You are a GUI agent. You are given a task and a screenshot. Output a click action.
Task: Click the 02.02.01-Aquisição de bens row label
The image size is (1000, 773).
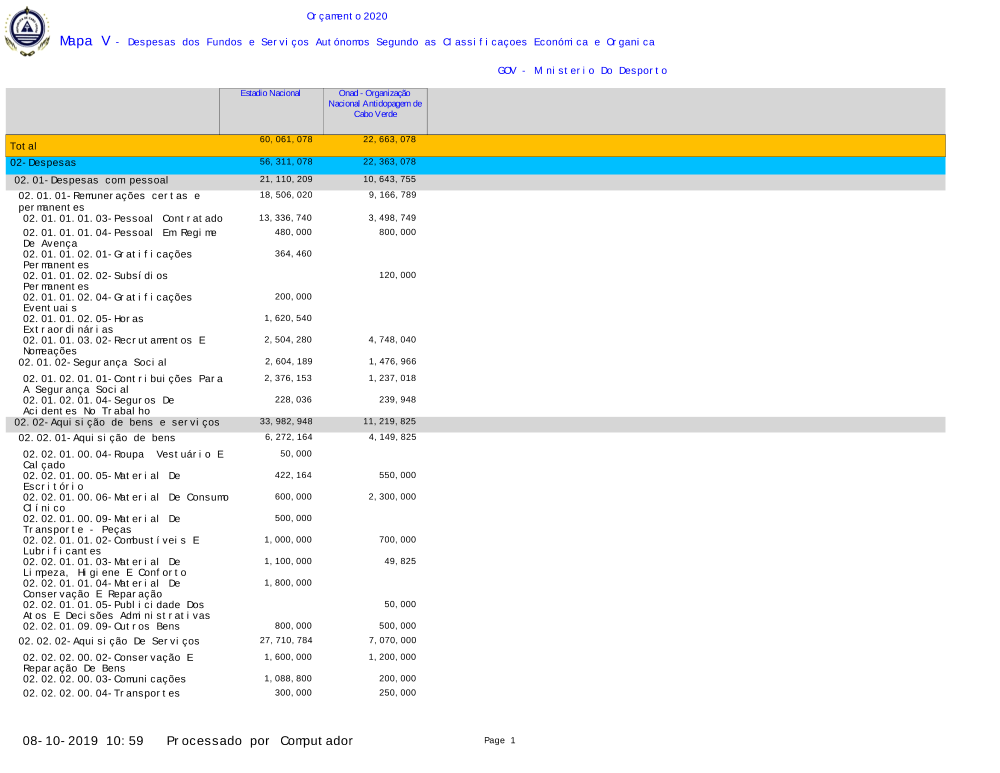point(97,438)
